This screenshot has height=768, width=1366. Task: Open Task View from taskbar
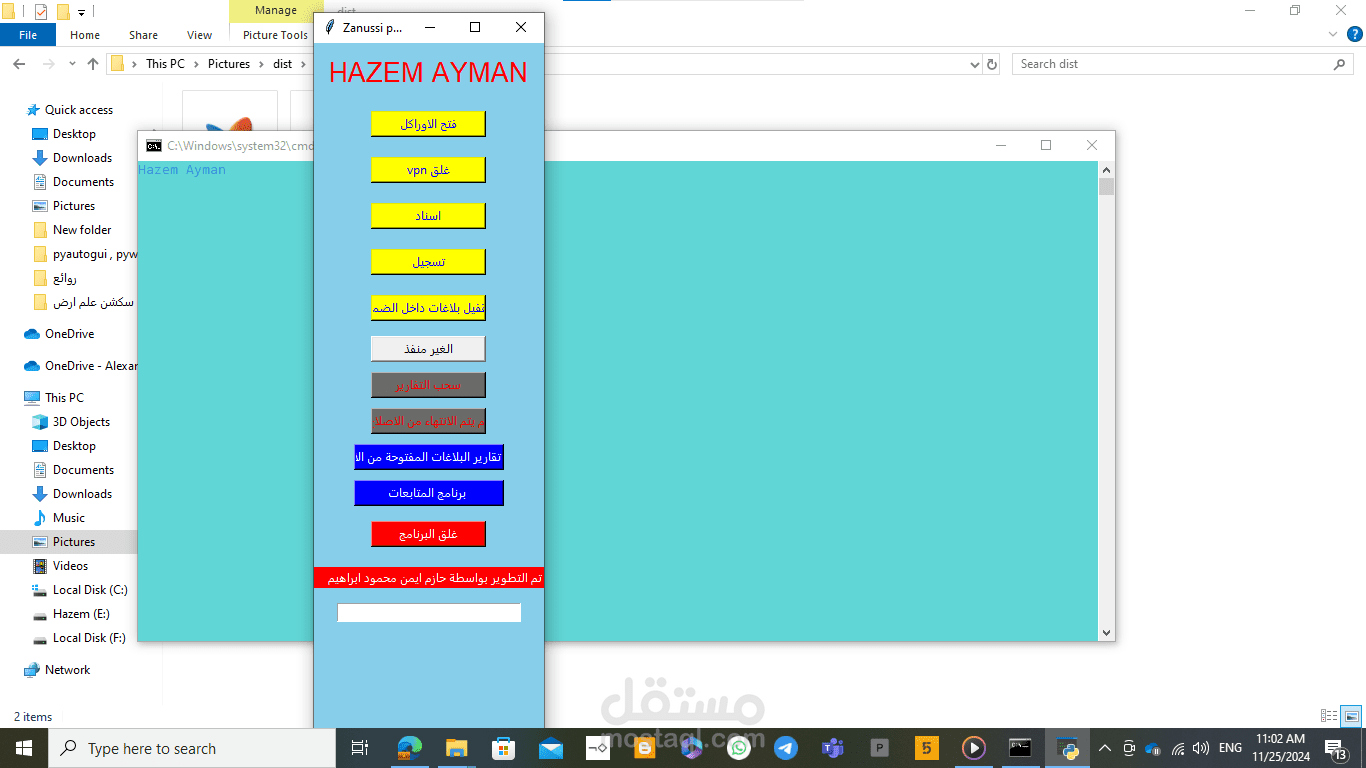360,748
